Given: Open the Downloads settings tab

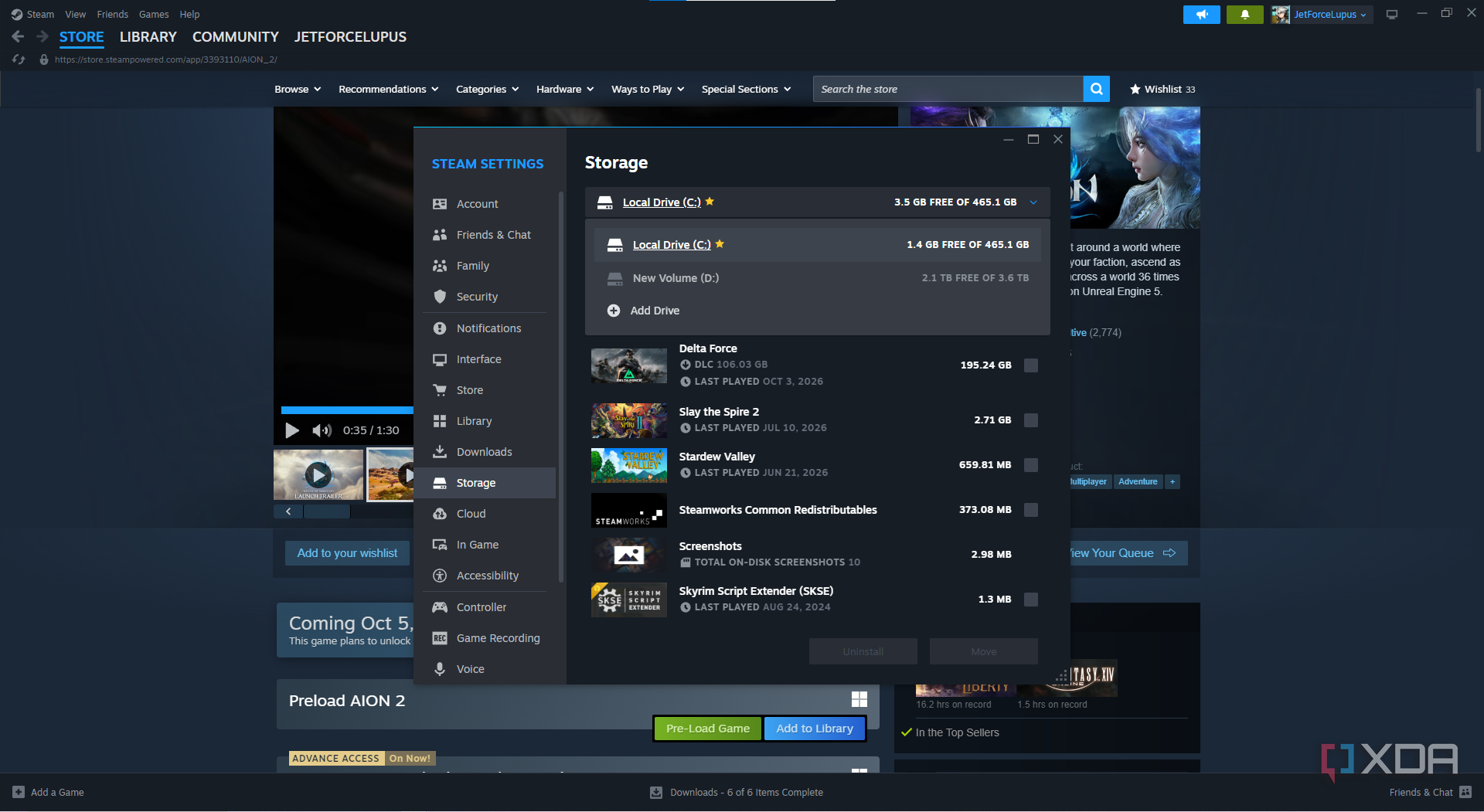Looking at the screenshot, I should (x=484, y=452).
